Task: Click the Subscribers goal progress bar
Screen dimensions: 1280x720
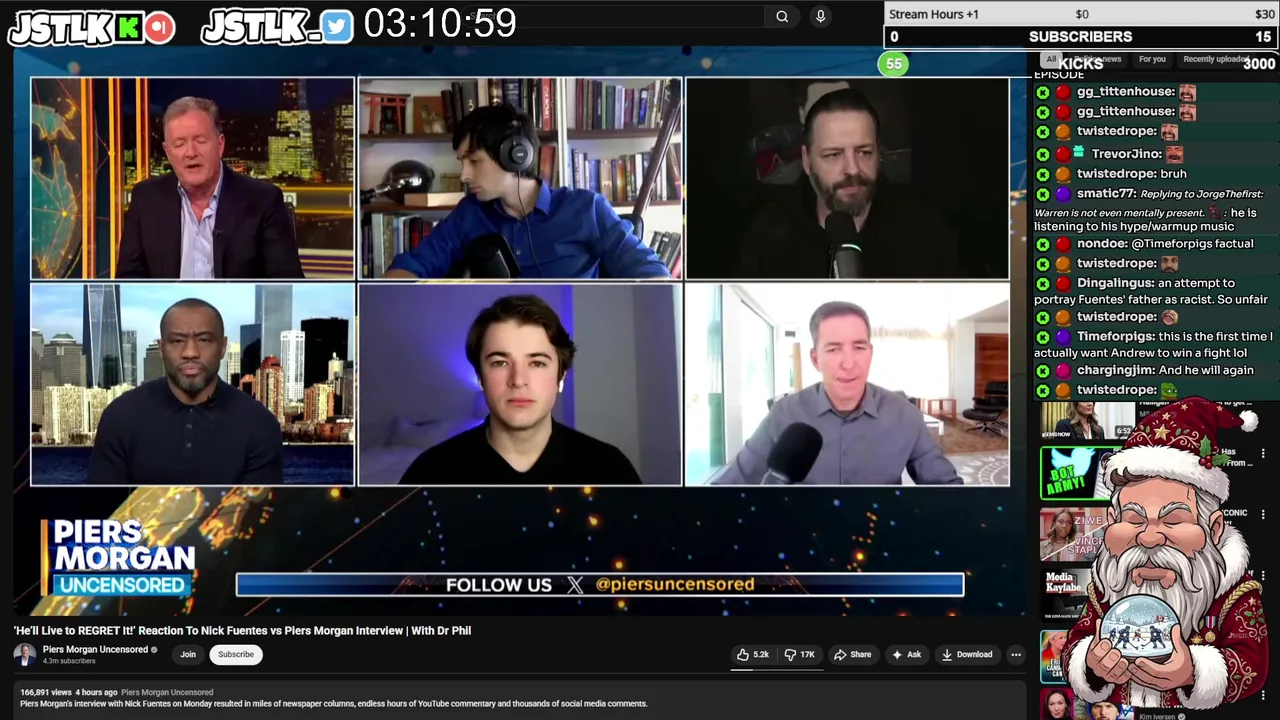Action: click(x=1081, y=37)
